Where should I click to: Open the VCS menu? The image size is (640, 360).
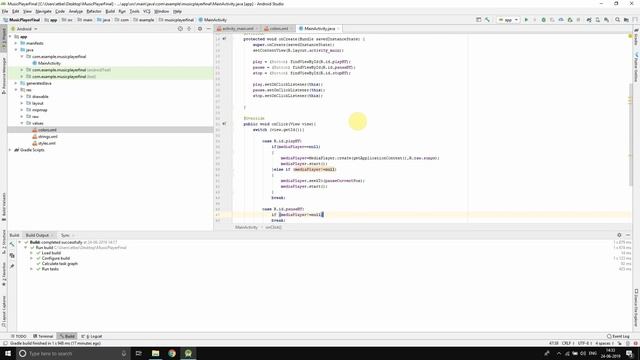tap(147, 11)
